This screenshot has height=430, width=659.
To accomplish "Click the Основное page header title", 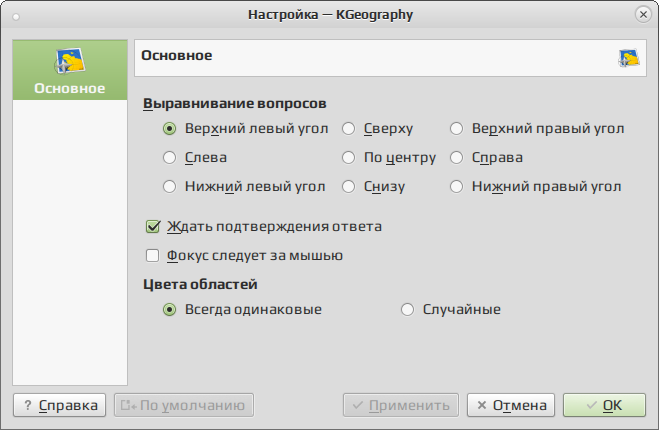I will point(177,55).
